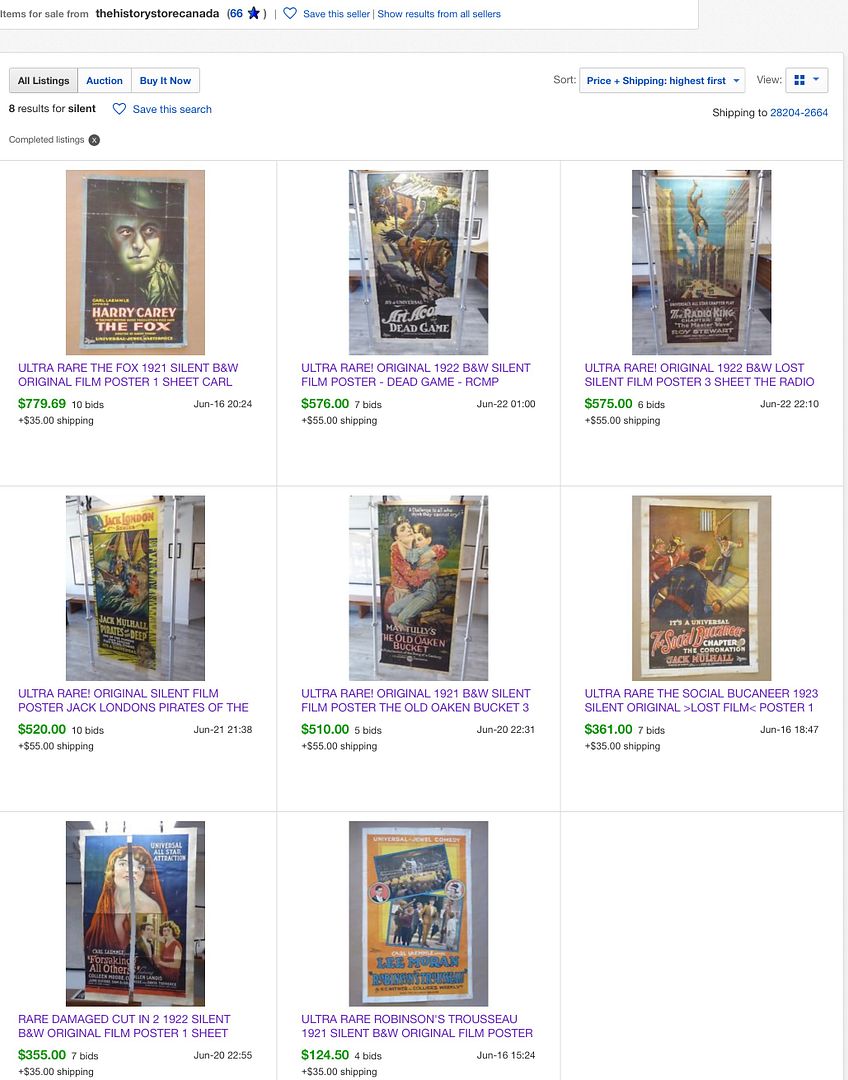Open the Old Oaken Bucket poster thumbnail

(418, 588)
